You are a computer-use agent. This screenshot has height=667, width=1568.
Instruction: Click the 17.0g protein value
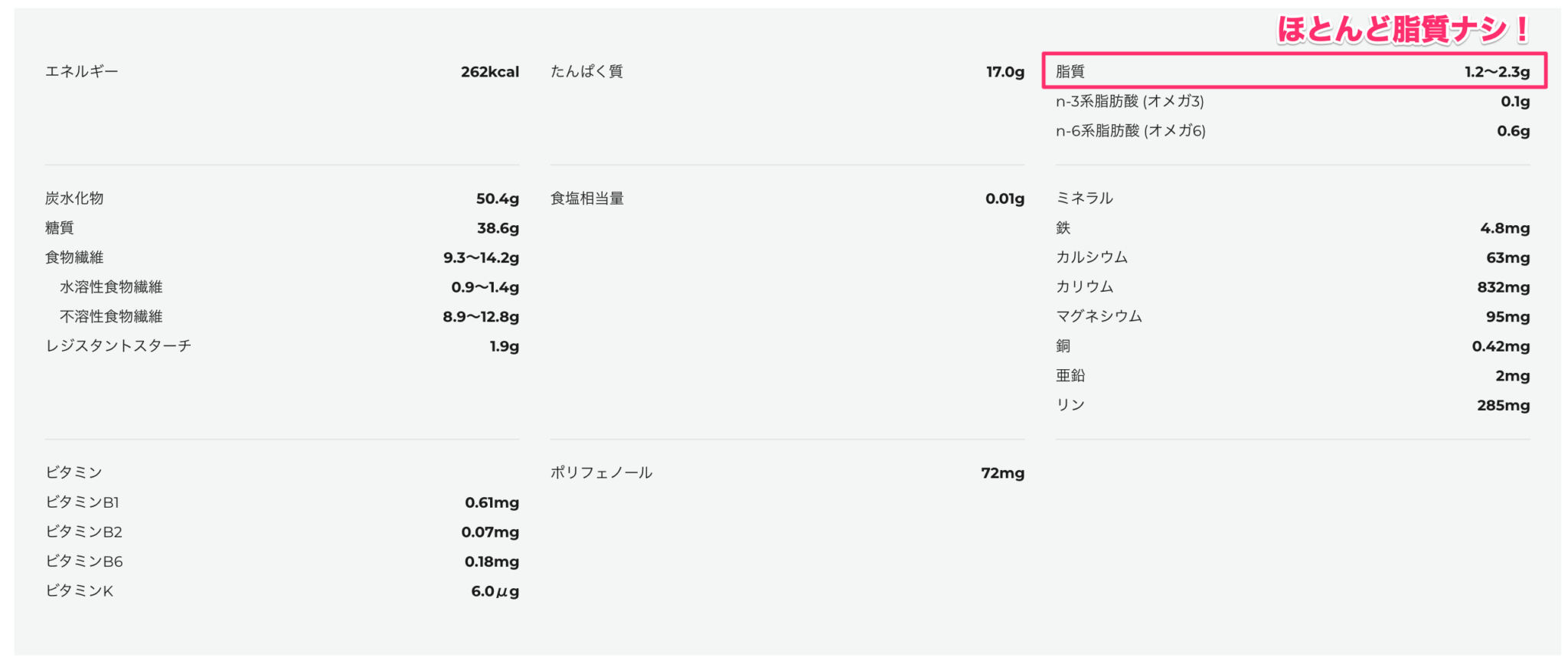pos(1004,72)
